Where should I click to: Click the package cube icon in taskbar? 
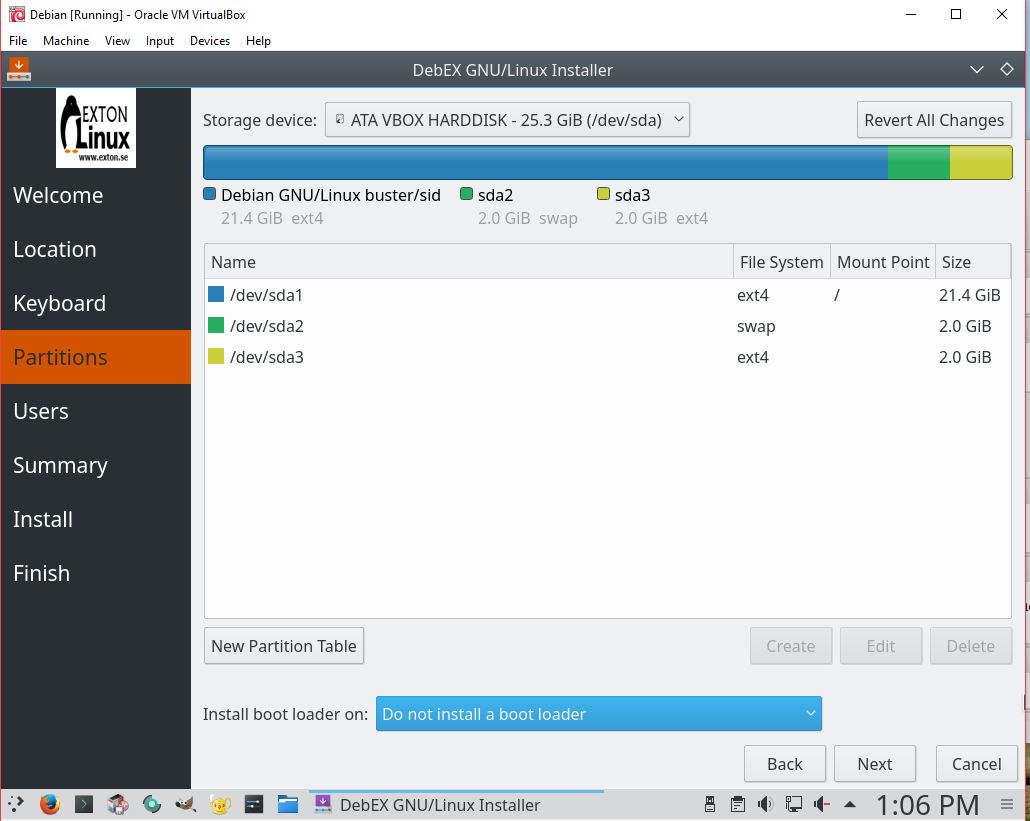(x=118, y=804)
